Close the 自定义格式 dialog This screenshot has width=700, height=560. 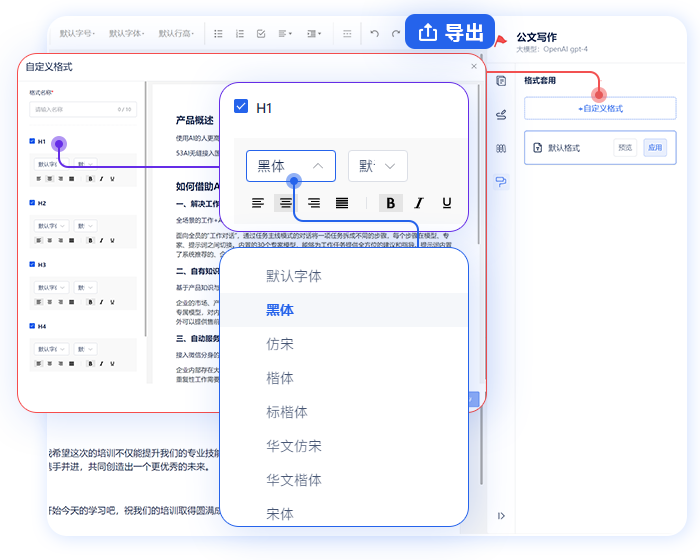point(474,67)
